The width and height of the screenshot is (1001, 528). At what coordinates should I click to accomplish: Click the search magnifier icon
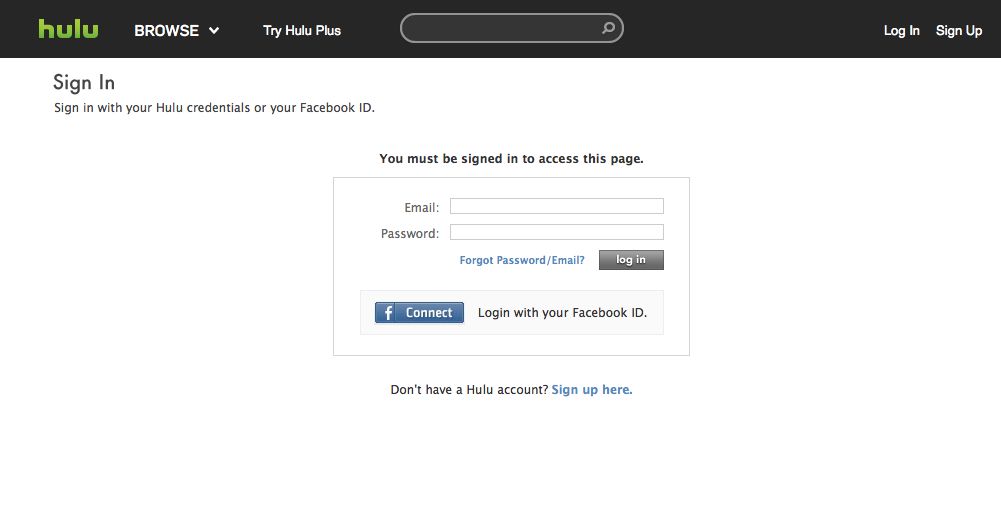tap(608, 28)
